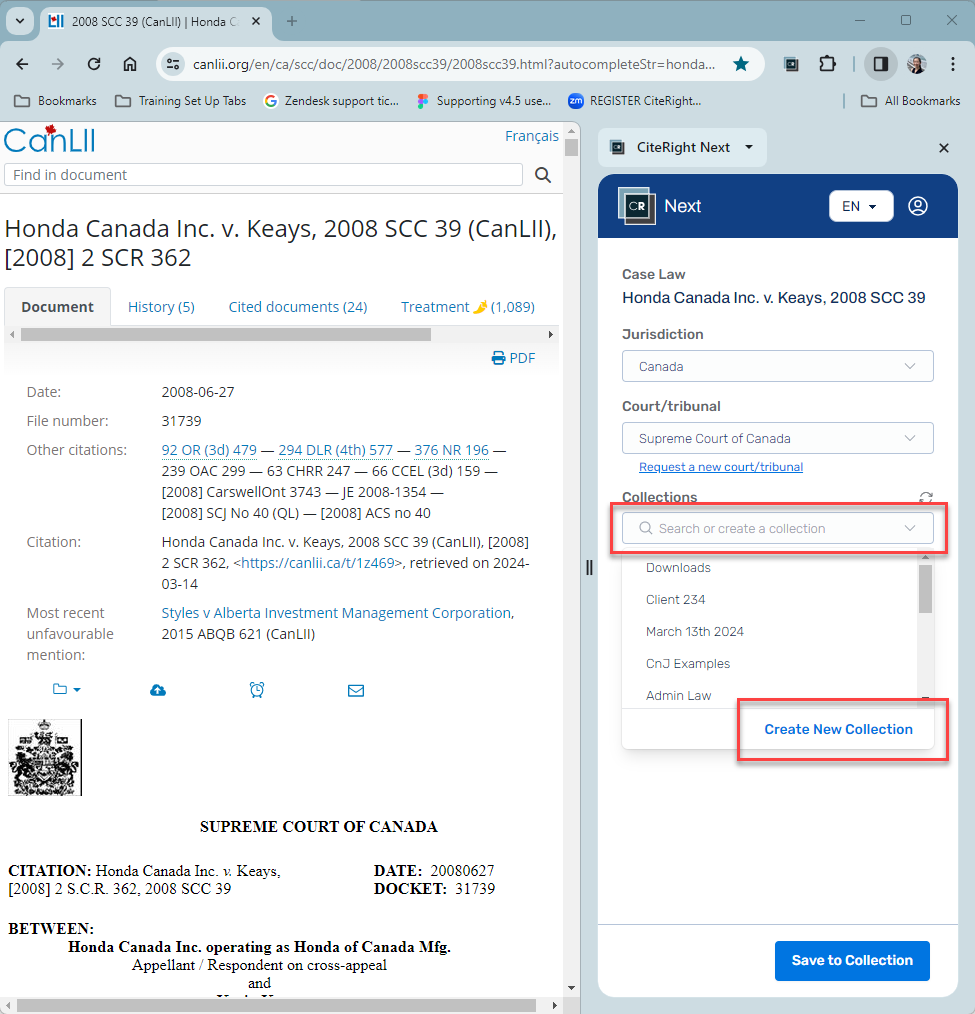Open the Zendesk support bookmark

pos(332,101)
